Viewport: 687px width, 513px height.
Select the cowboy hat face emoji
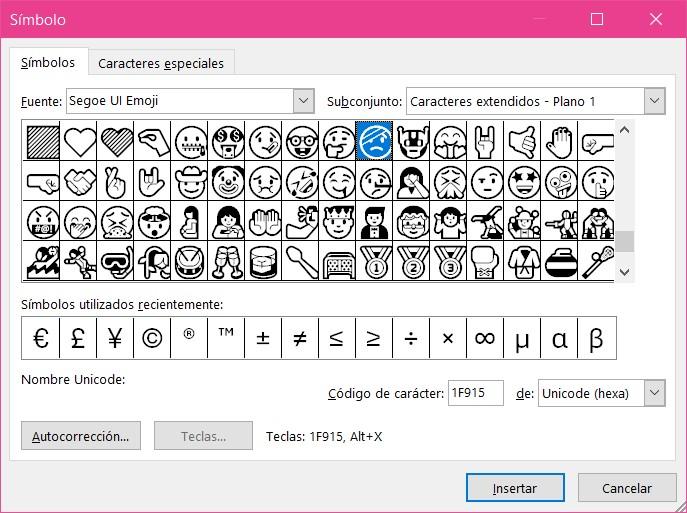189,182
